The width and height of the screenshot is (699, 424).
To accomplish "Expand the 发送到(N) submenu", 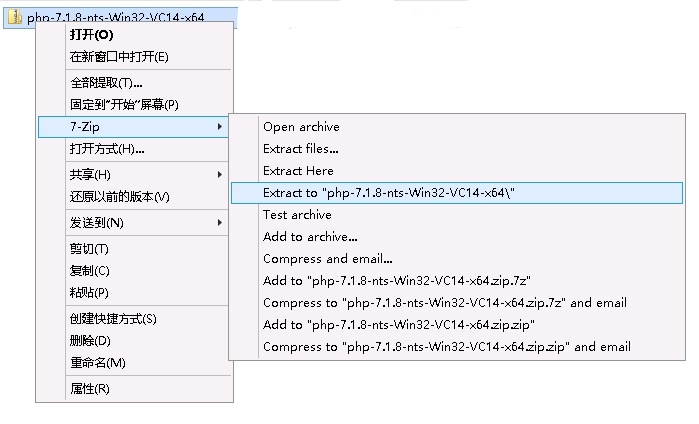I will pos(219,223).
